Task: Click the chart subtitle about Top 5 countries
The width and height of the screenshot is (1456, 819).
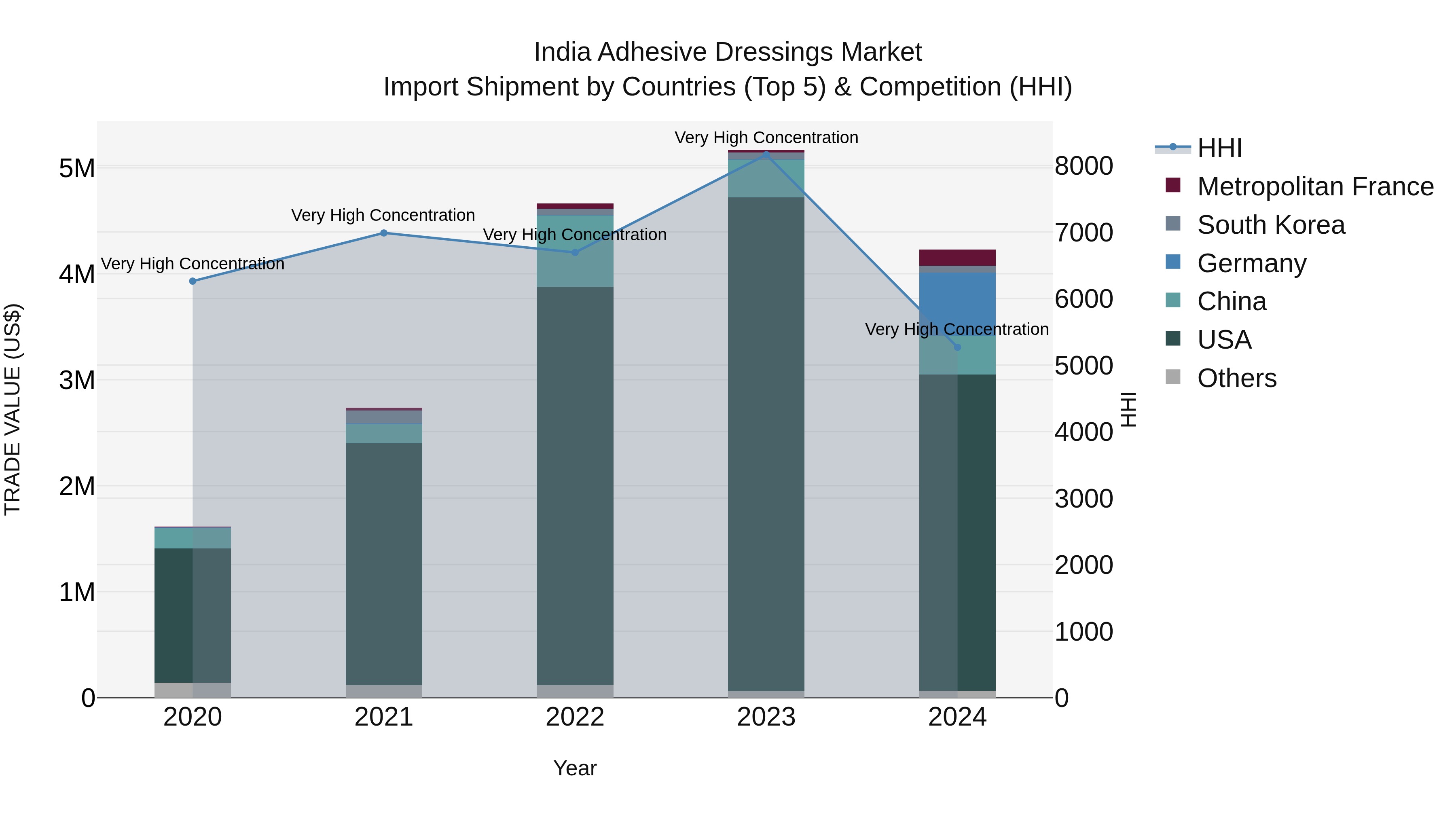Action: point(728,87)
